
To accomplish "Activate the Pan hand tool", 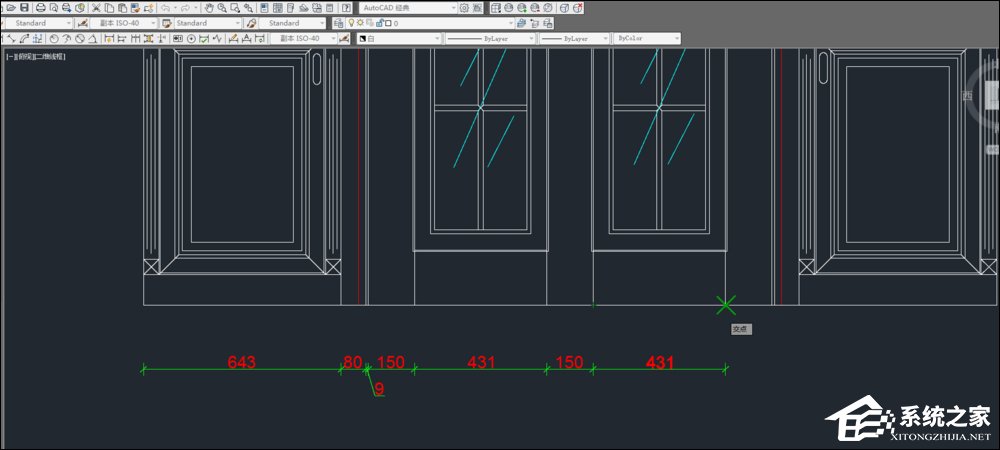I will (x=209, y=8).
